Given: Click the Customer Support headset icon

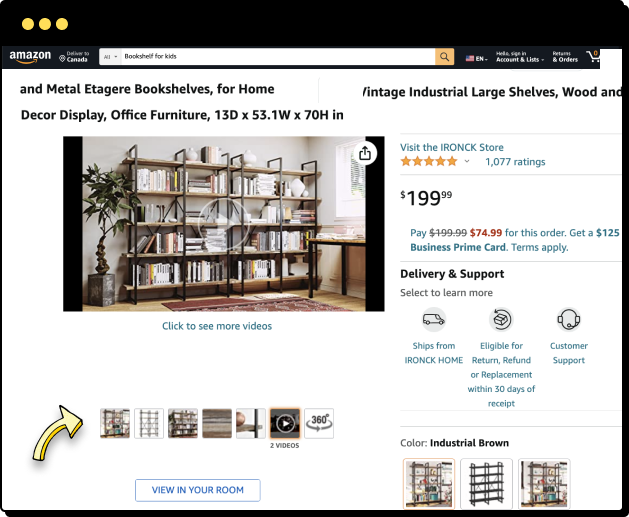Looking at the screenshot, I should pos(568,320).
